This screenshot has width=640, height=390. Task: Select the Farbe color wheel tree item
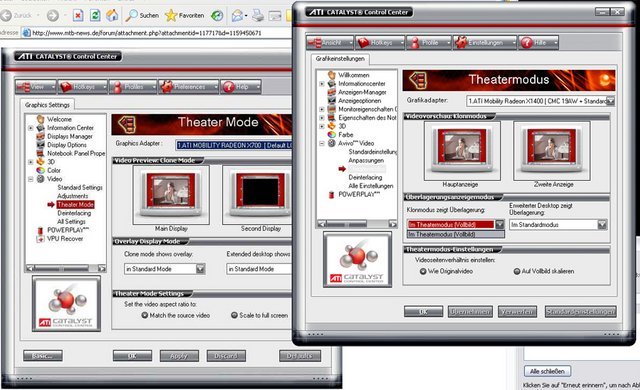point(340,135)
